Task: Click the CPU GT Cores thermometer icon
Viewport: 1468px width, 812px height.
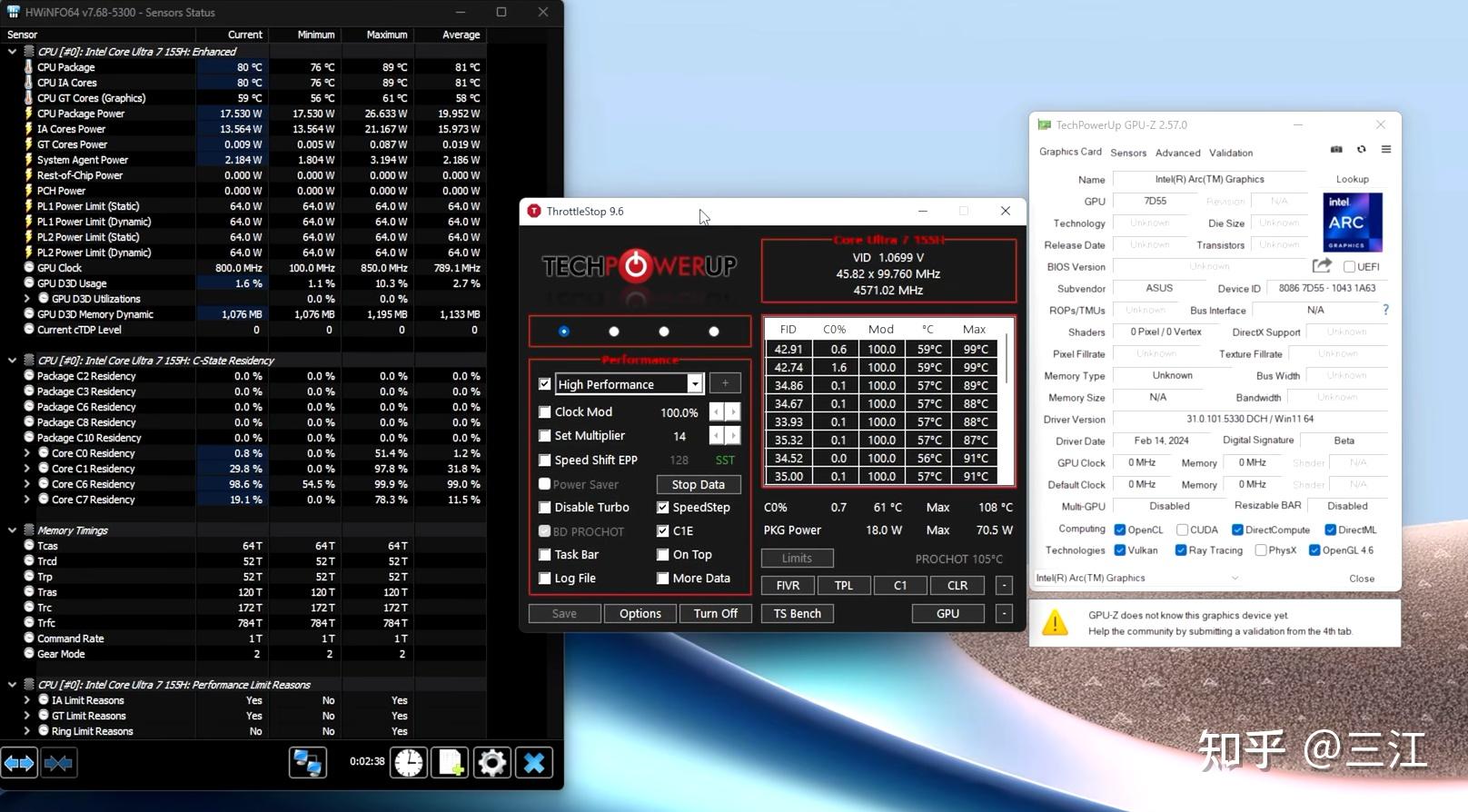Action: pyautogui.click(x=29, y=98)
